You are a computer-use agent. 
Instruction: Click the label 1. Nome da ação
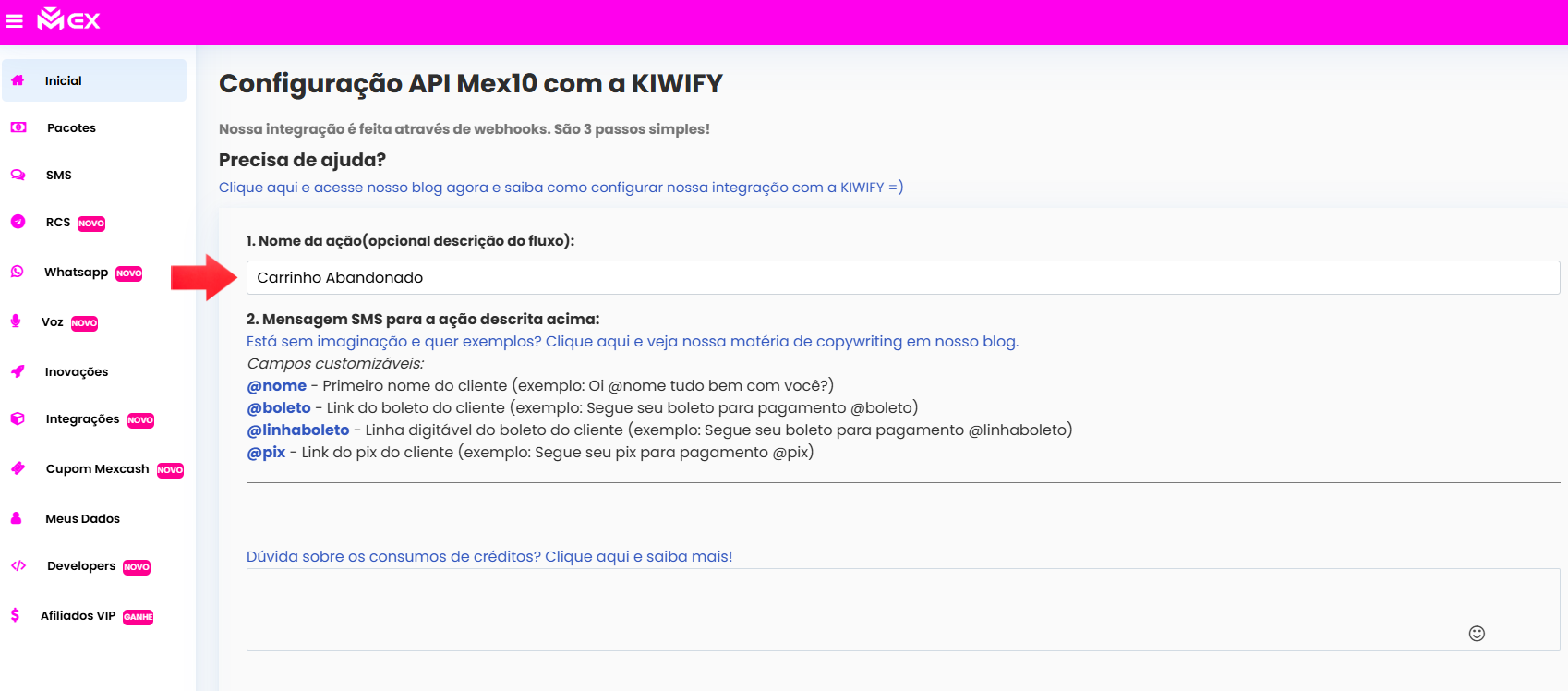pos(410,240)
